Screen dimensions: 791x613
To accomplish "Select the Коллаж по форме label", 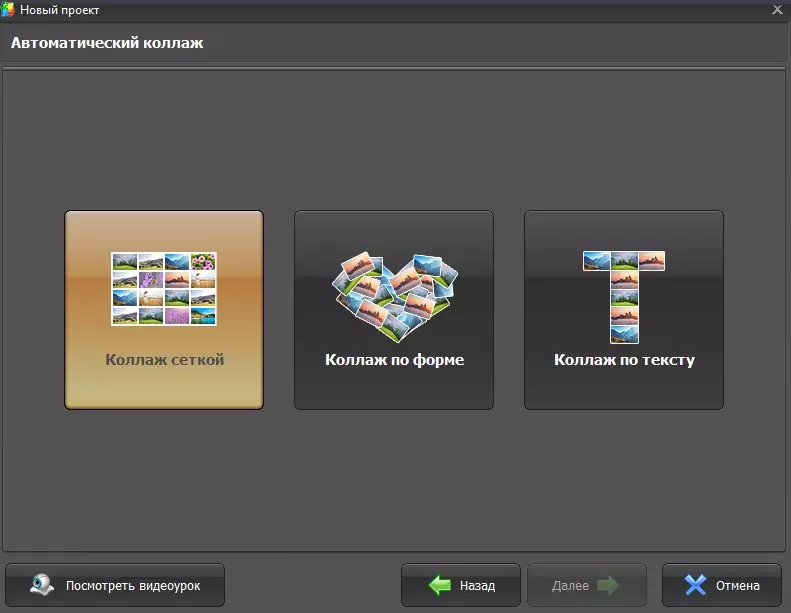I will tap(394, 360).
